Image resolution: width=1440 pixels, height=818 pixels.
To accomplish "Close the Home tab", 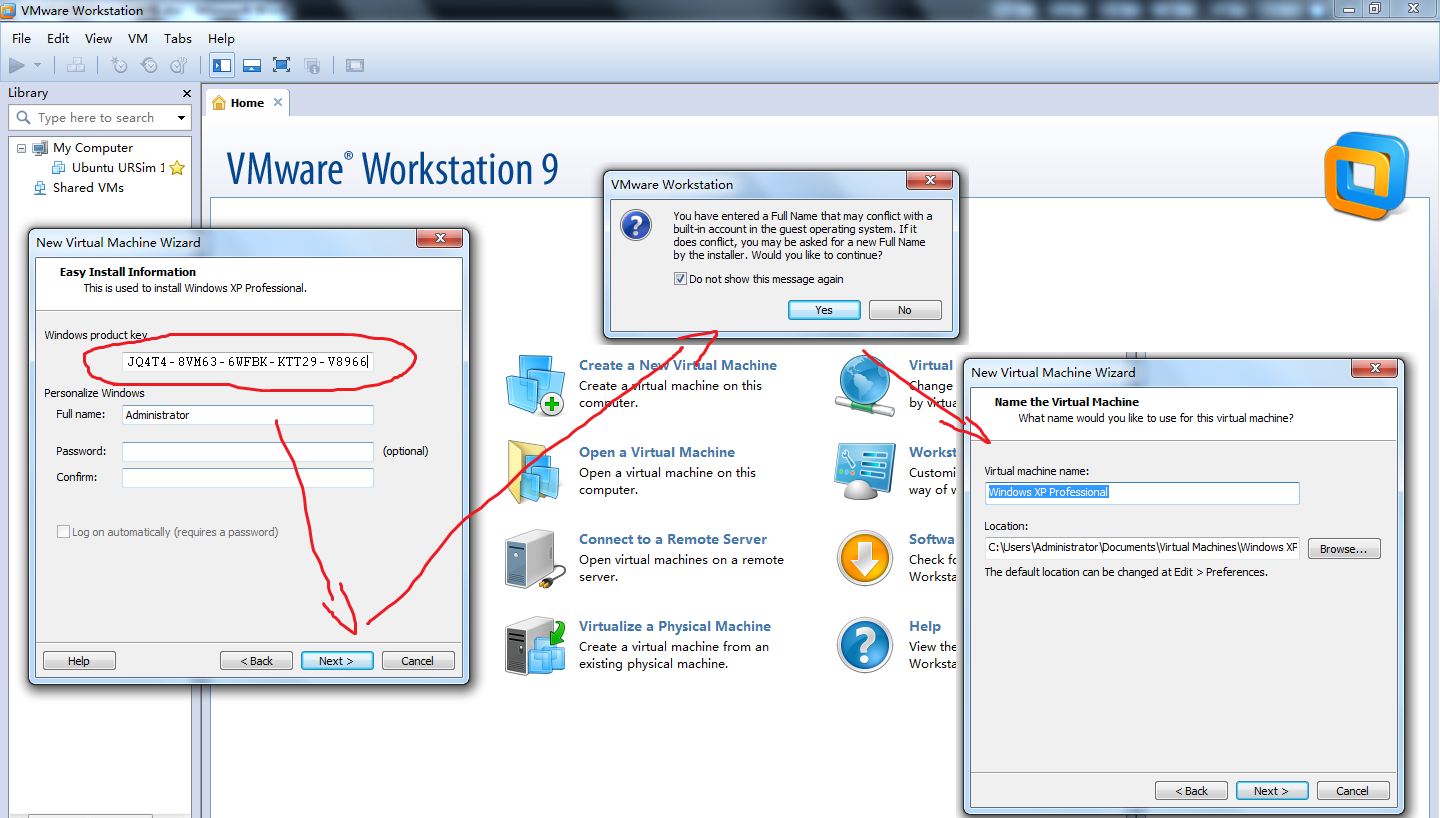I will point(278,102).
